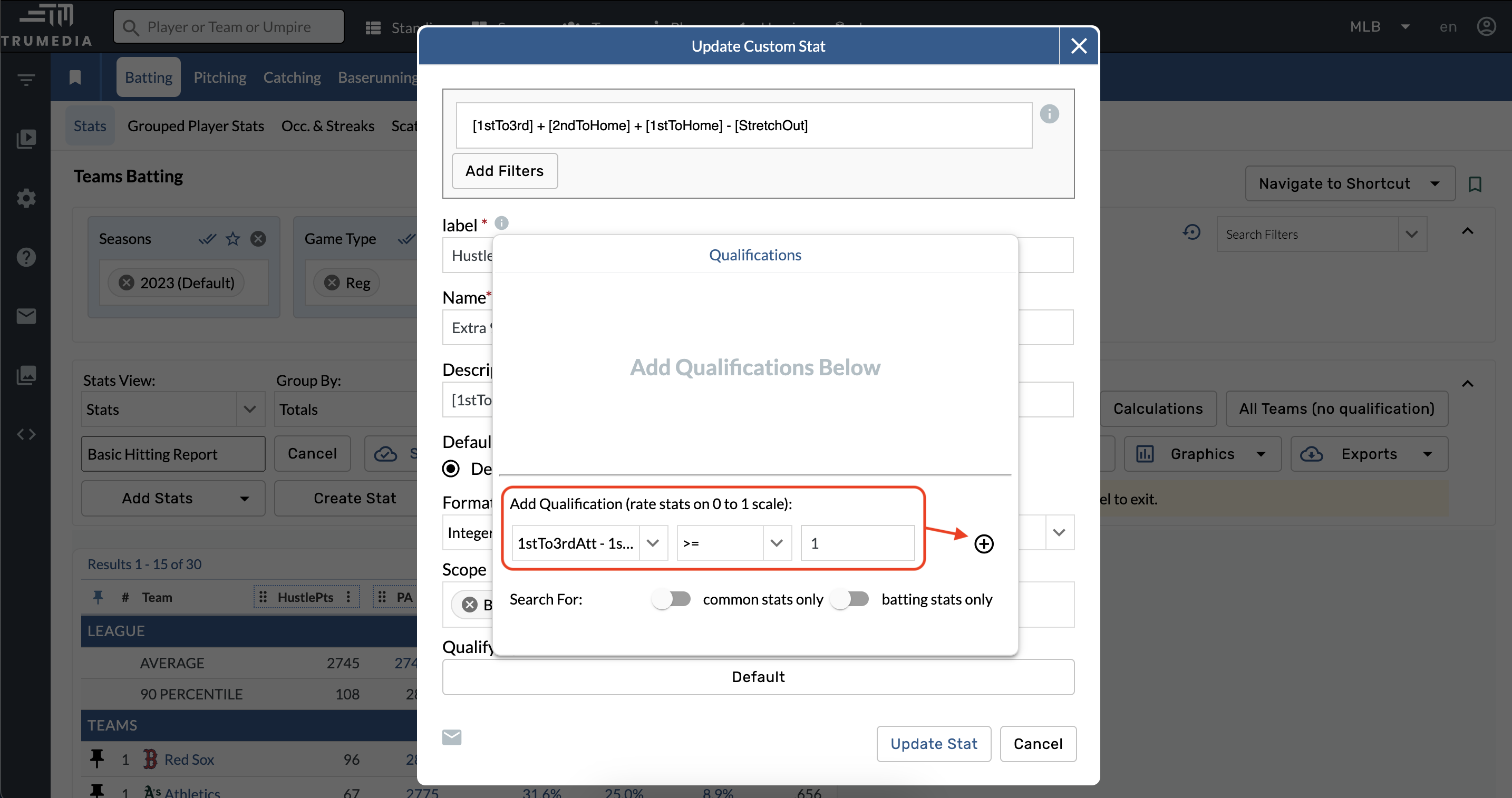1512x798 pixels.
Task: Enable common stats only toggle
Action: coord(671,599)
